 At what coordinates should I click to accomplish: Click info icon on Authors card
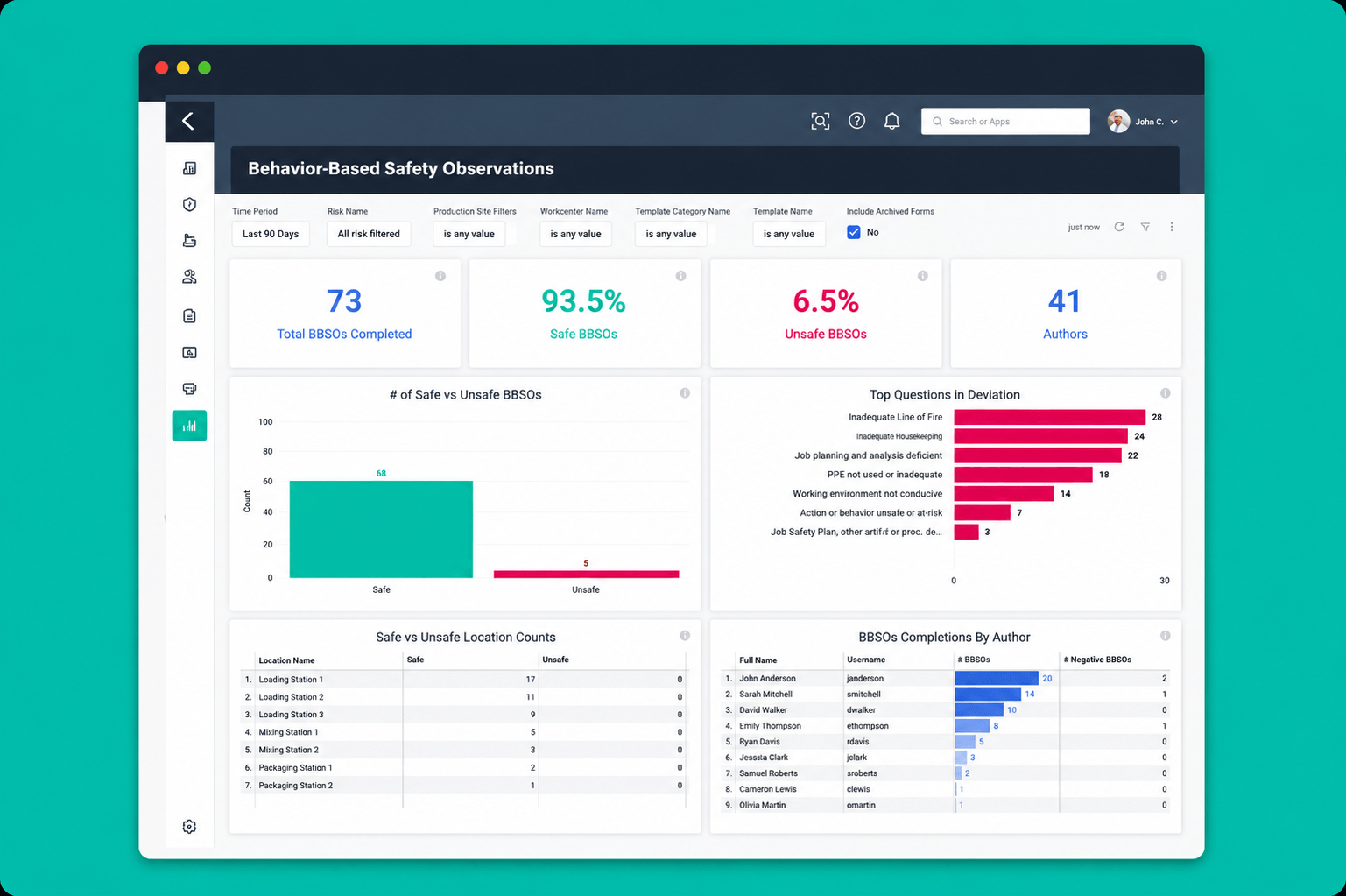[x=1161, y=276]
